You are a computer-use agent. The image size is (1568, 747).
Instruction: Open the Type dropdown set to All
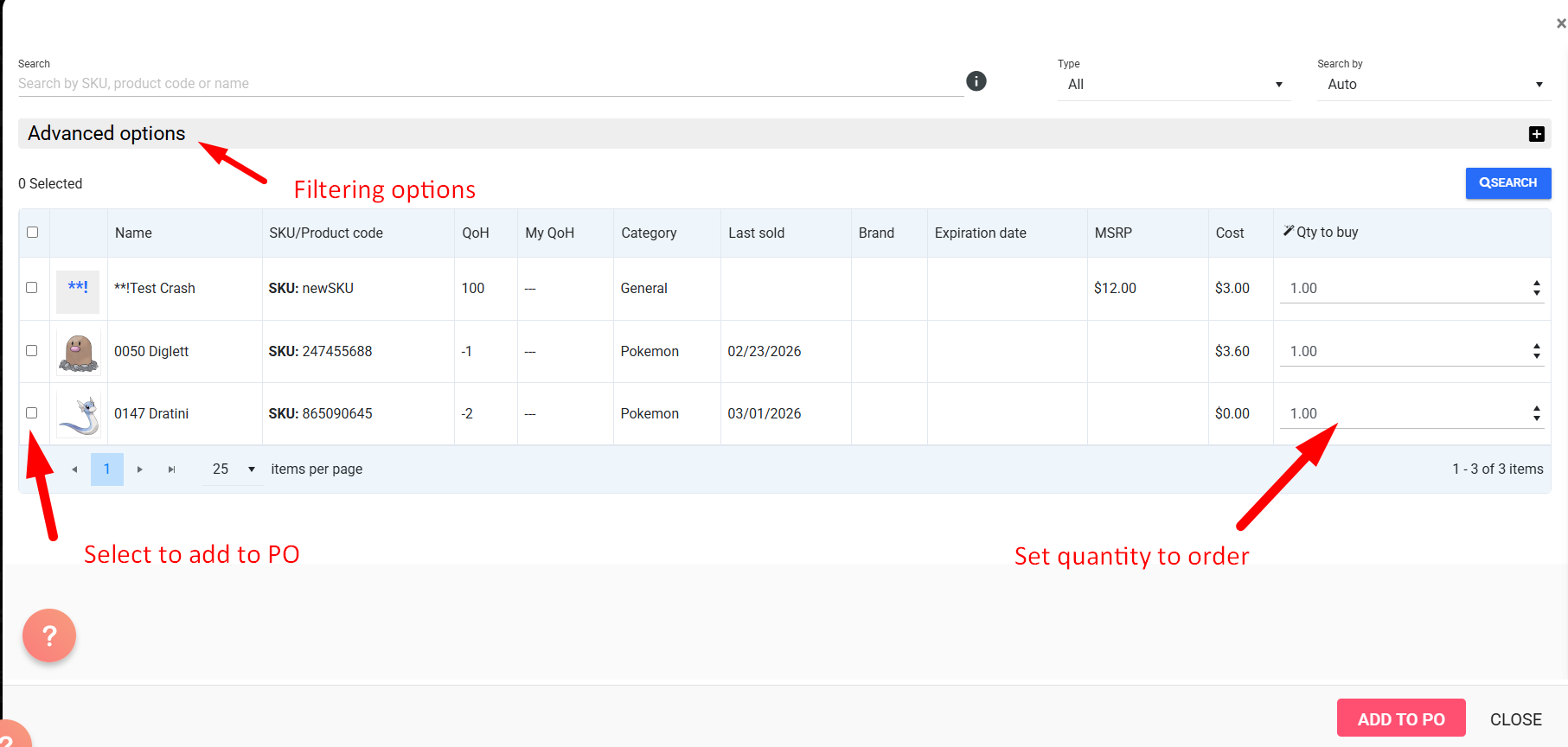coord(1173,85)
